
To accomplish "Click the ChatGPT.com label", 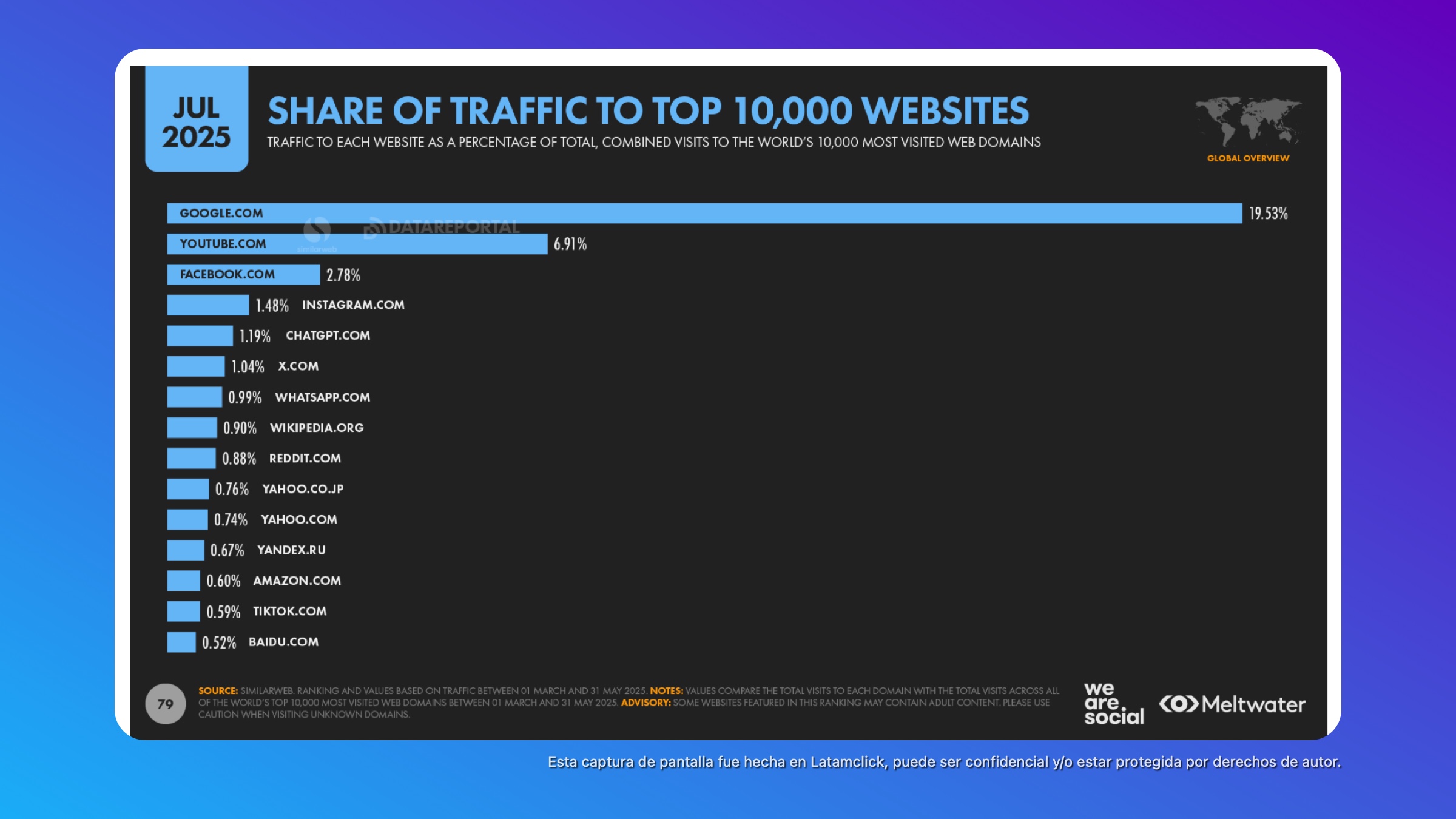I will 328,335.
